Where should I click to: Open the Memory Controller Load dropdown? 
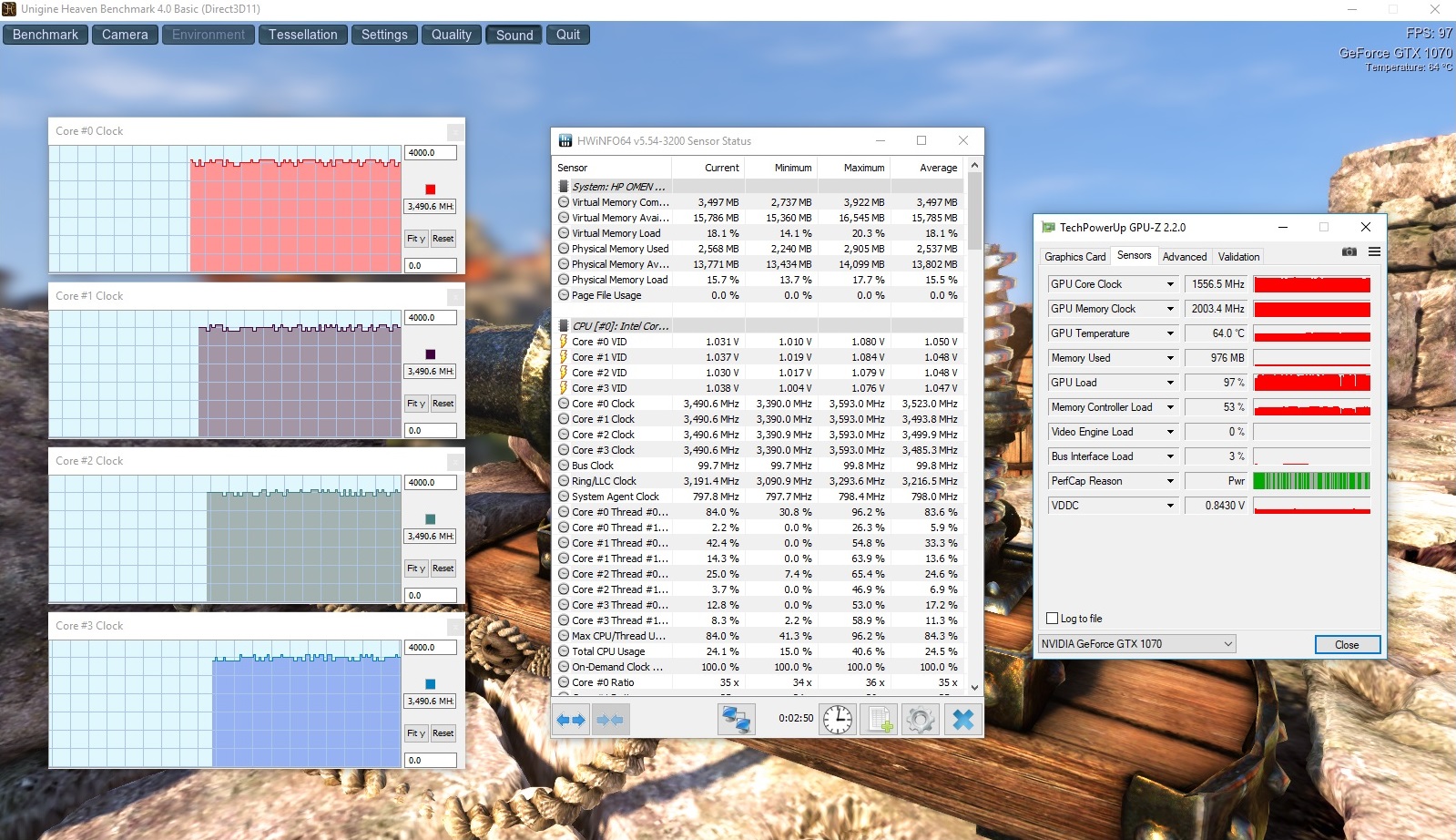tap(1170, 407)
